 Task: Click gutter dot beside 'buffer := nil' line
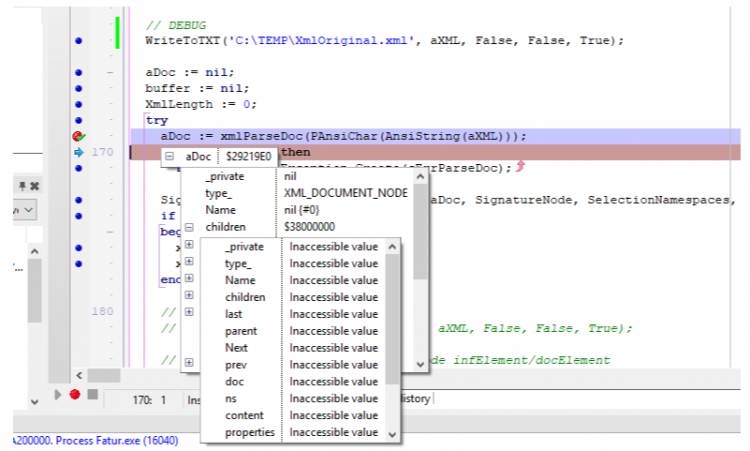tap(78, 88)
